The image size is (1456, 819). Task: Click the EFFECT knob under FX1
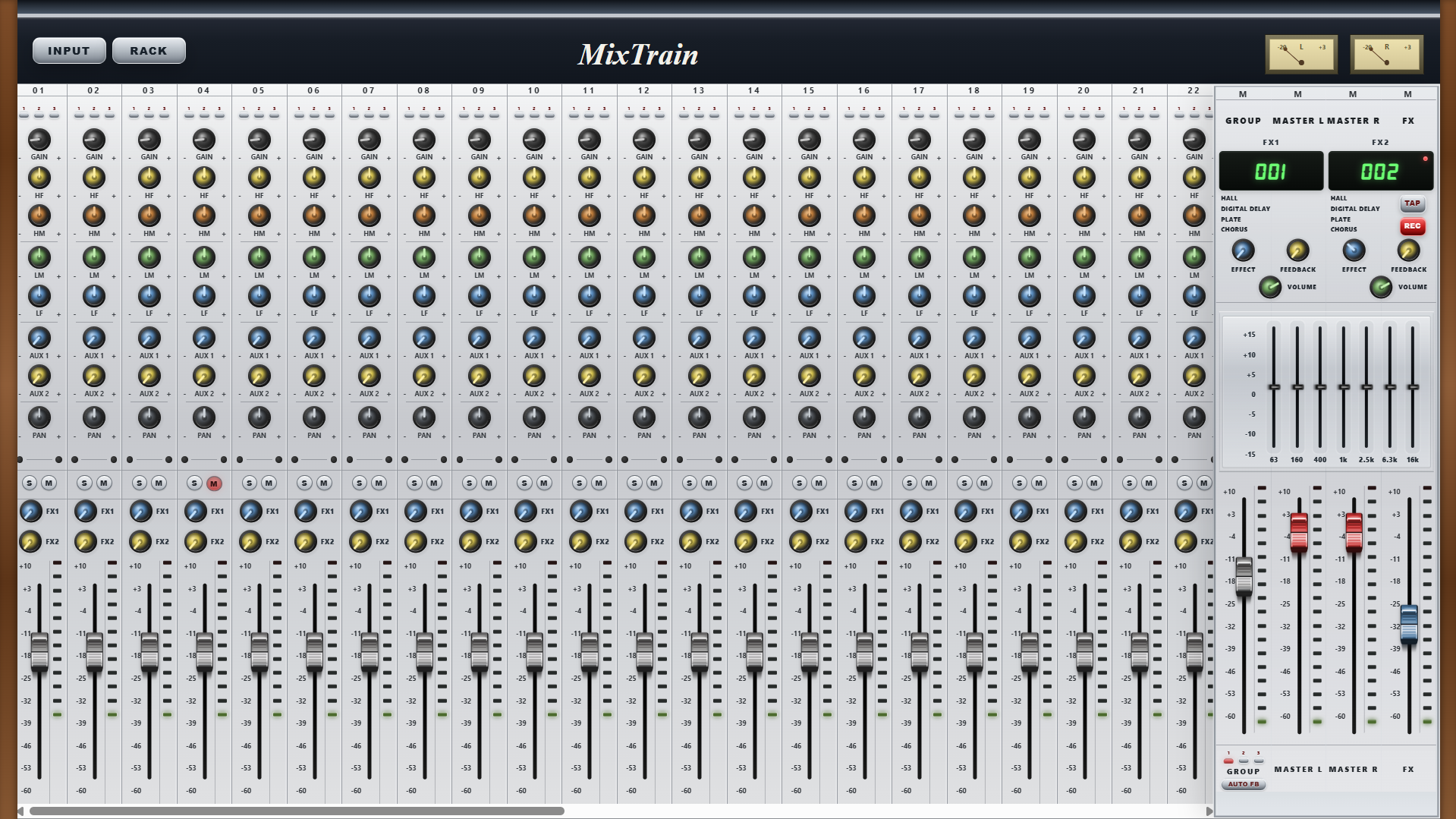pos(1242,251)
